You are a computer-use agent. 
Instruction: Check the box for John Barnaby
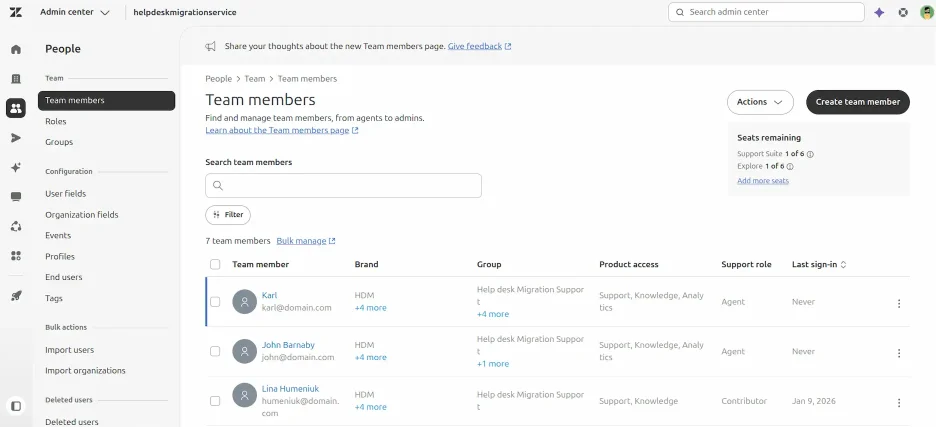tap(215, 351)
